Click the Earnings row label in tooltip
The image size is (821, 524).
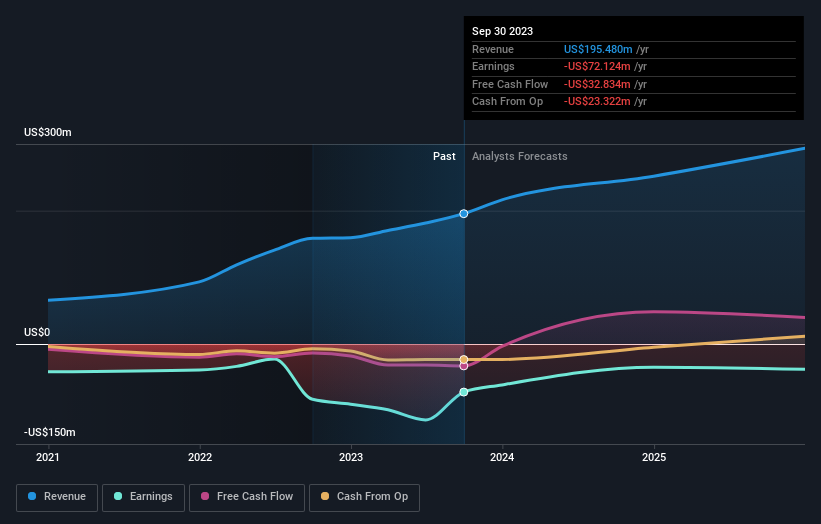coord(493,66)
